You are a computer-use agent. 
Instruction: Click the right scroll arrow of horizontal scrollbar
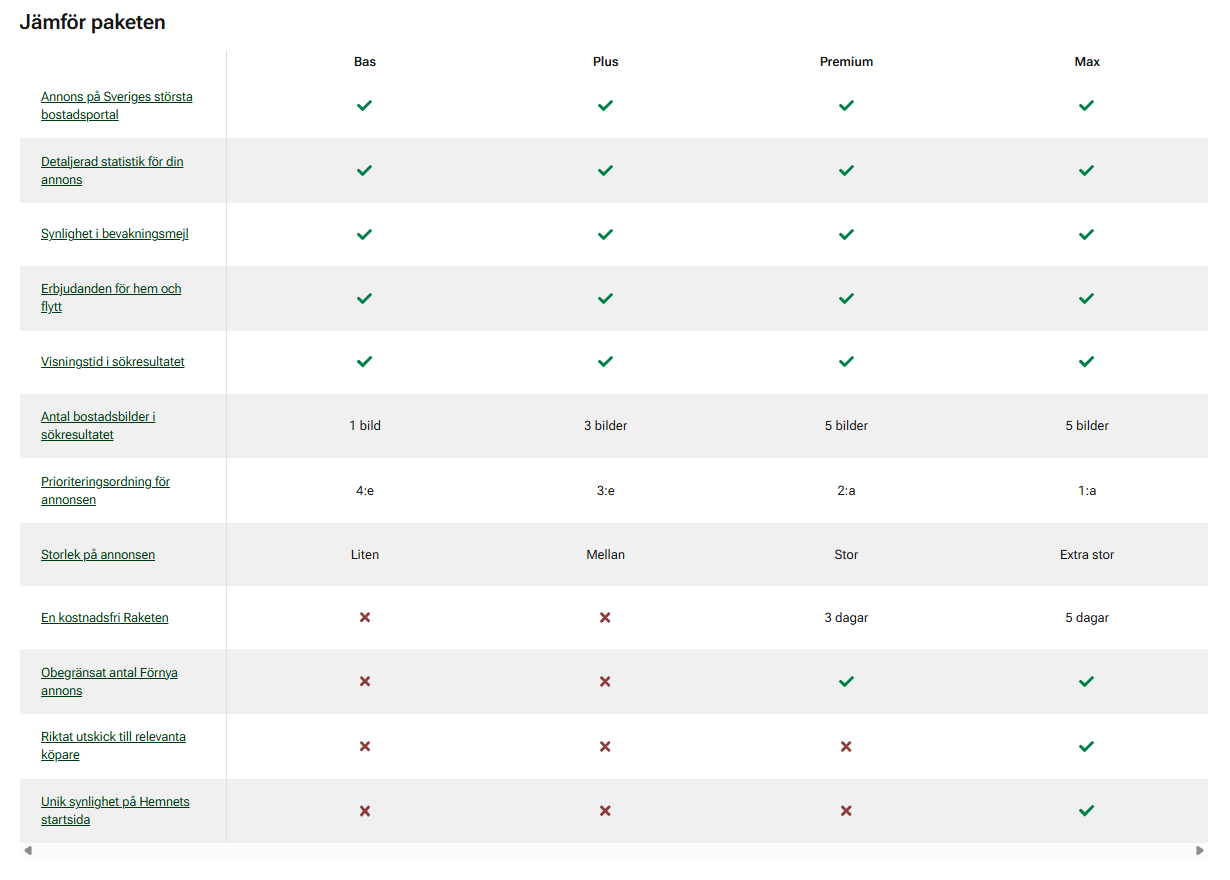point(1199,851)
